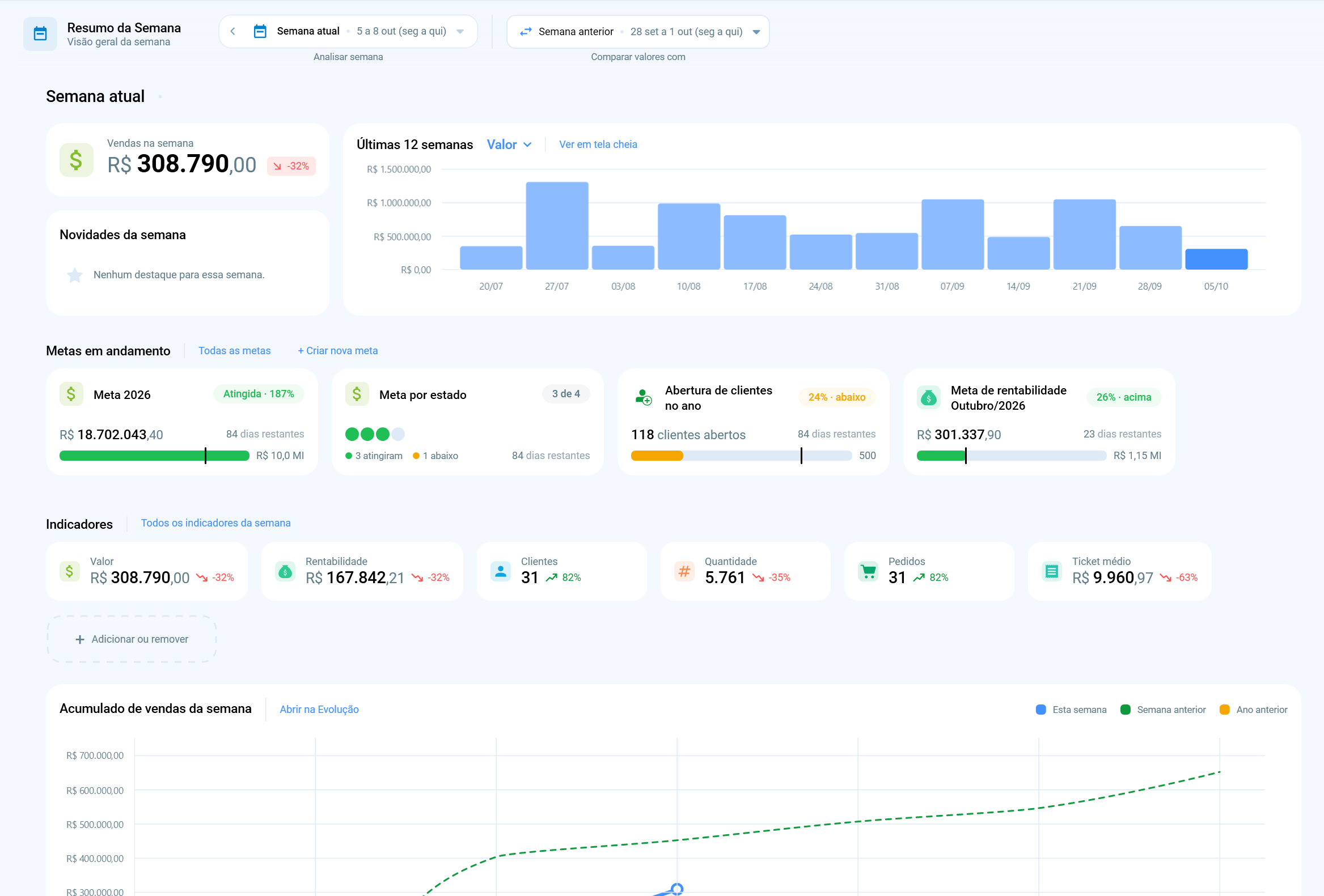The height and width of the screenshot is (896, 1324).
Task: Click the Ticket médio receipt icon
Action: coord(1052,571)
